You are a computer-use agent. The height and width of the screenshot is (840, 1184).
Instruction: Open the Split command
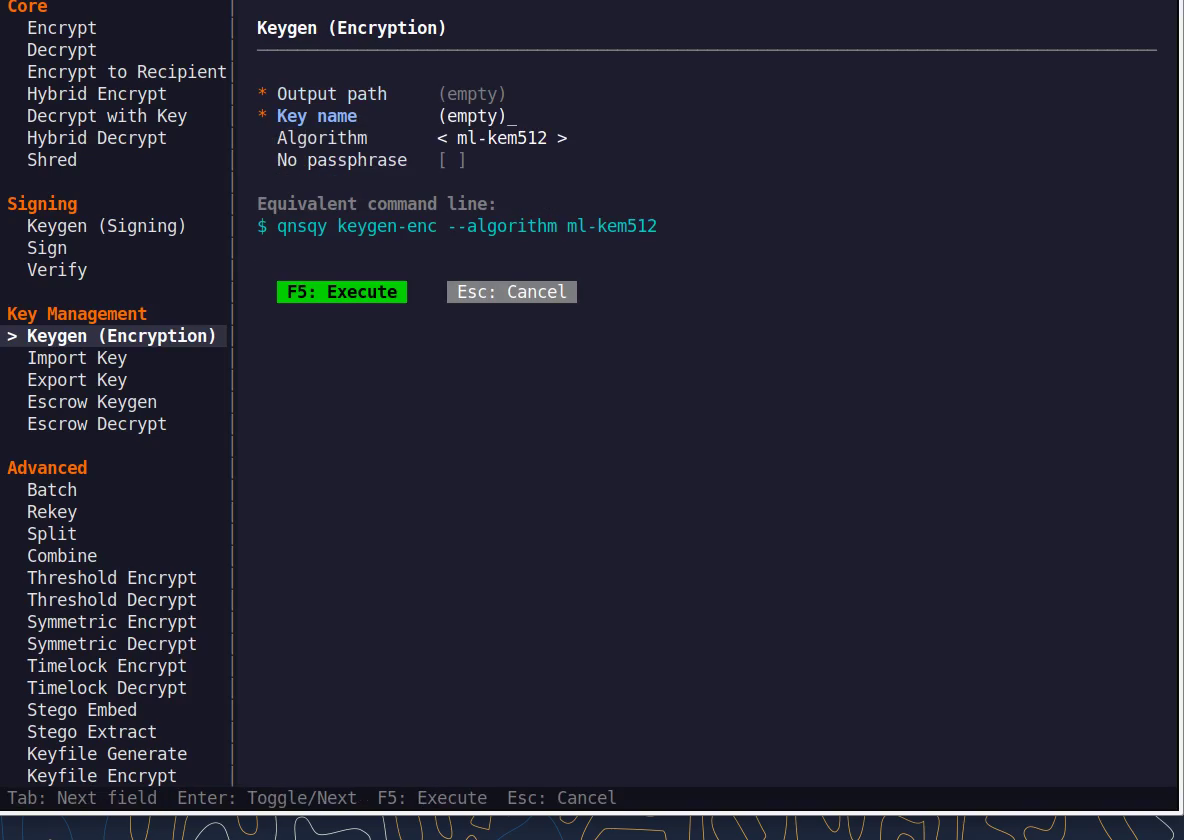52,533
